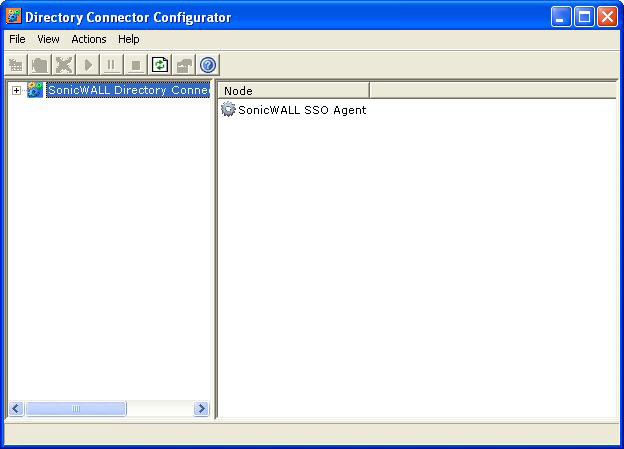Open Help via the blue question mark icon
The height and width of the screenshot is (449, 624).
click(x=208, y=65)
